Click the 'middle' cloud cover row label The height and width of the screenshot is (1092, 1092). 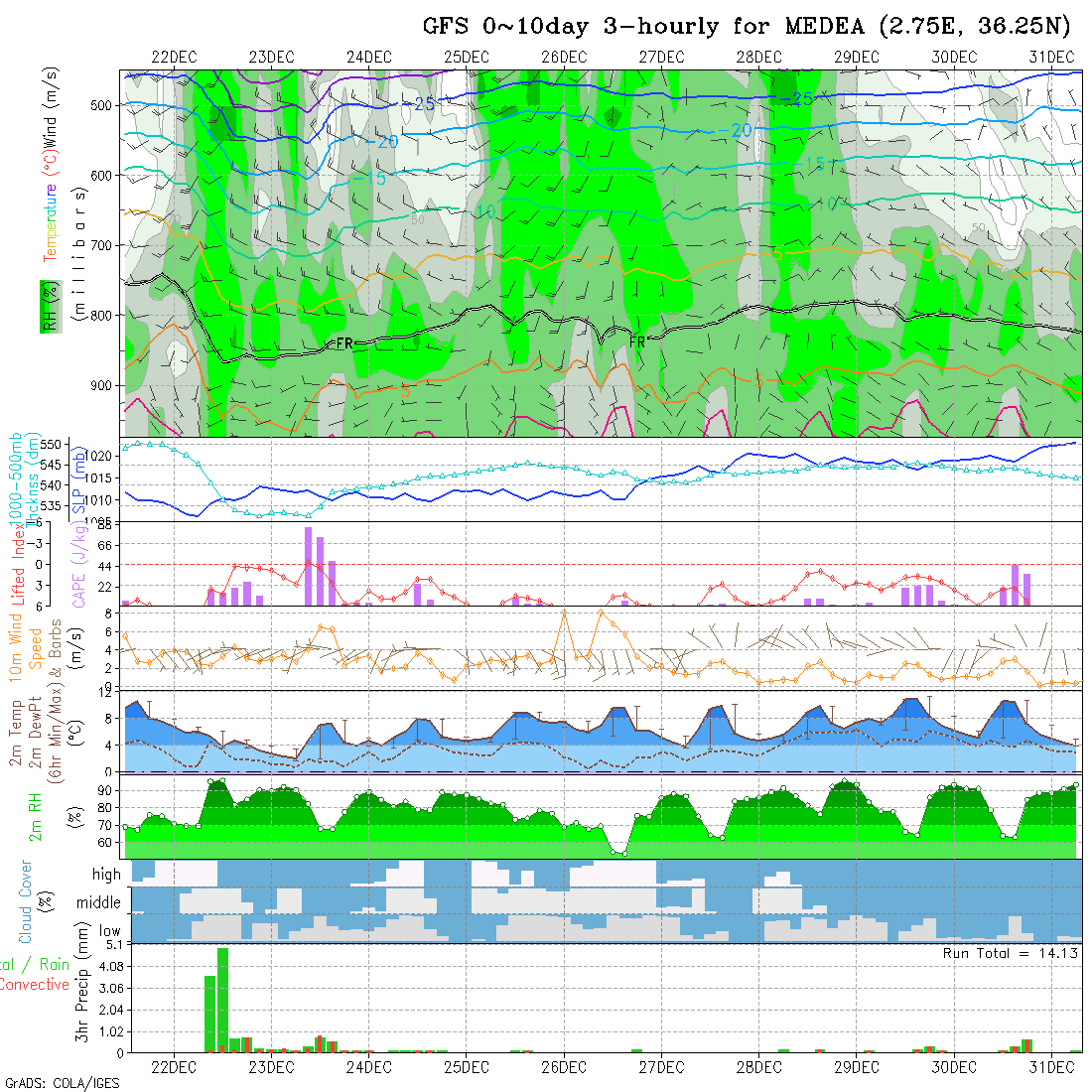(98, 903)
